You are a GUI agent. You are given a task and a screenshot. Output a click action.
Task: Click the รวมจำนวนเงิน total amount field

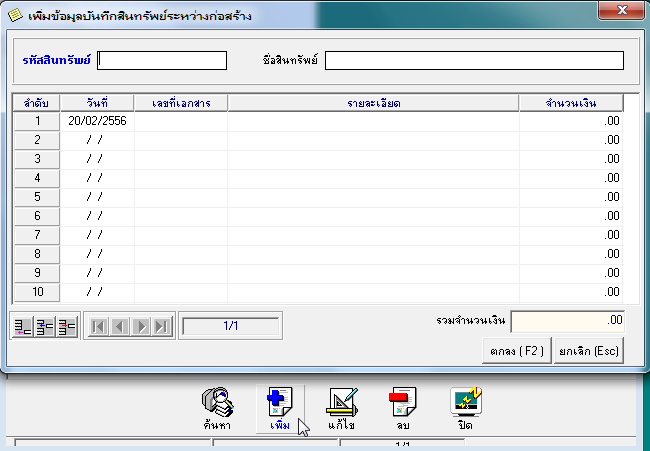[x=567, y=321]
